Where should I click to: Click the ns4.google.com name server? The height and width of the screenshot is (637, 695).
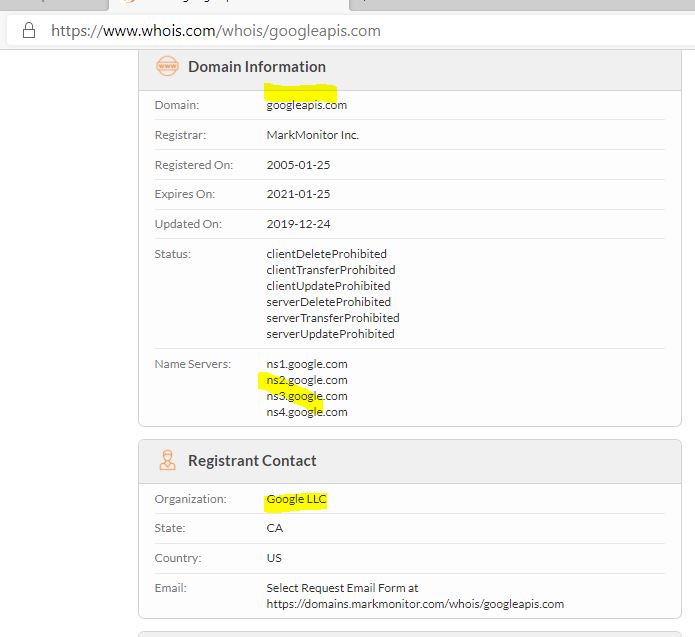tap(306, 412)
